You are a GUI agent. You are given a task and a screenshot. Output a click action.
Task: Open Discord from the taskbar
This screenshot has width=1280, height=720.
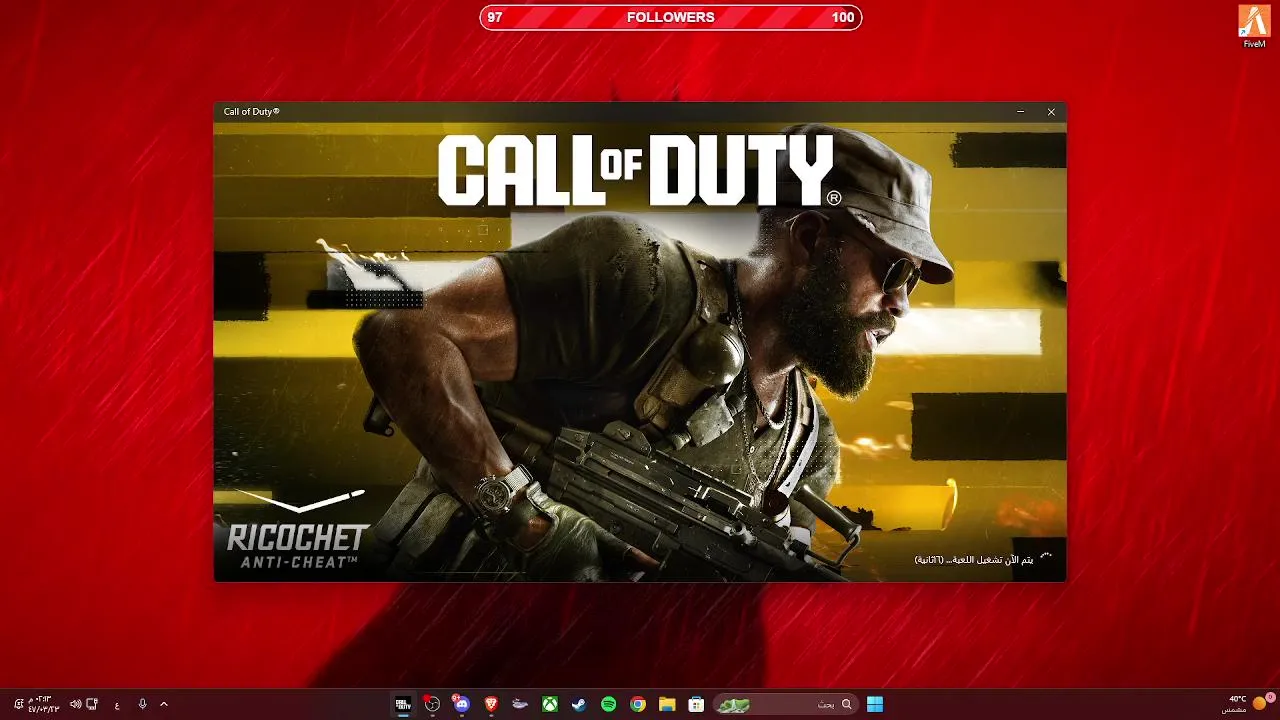point(461,704)
